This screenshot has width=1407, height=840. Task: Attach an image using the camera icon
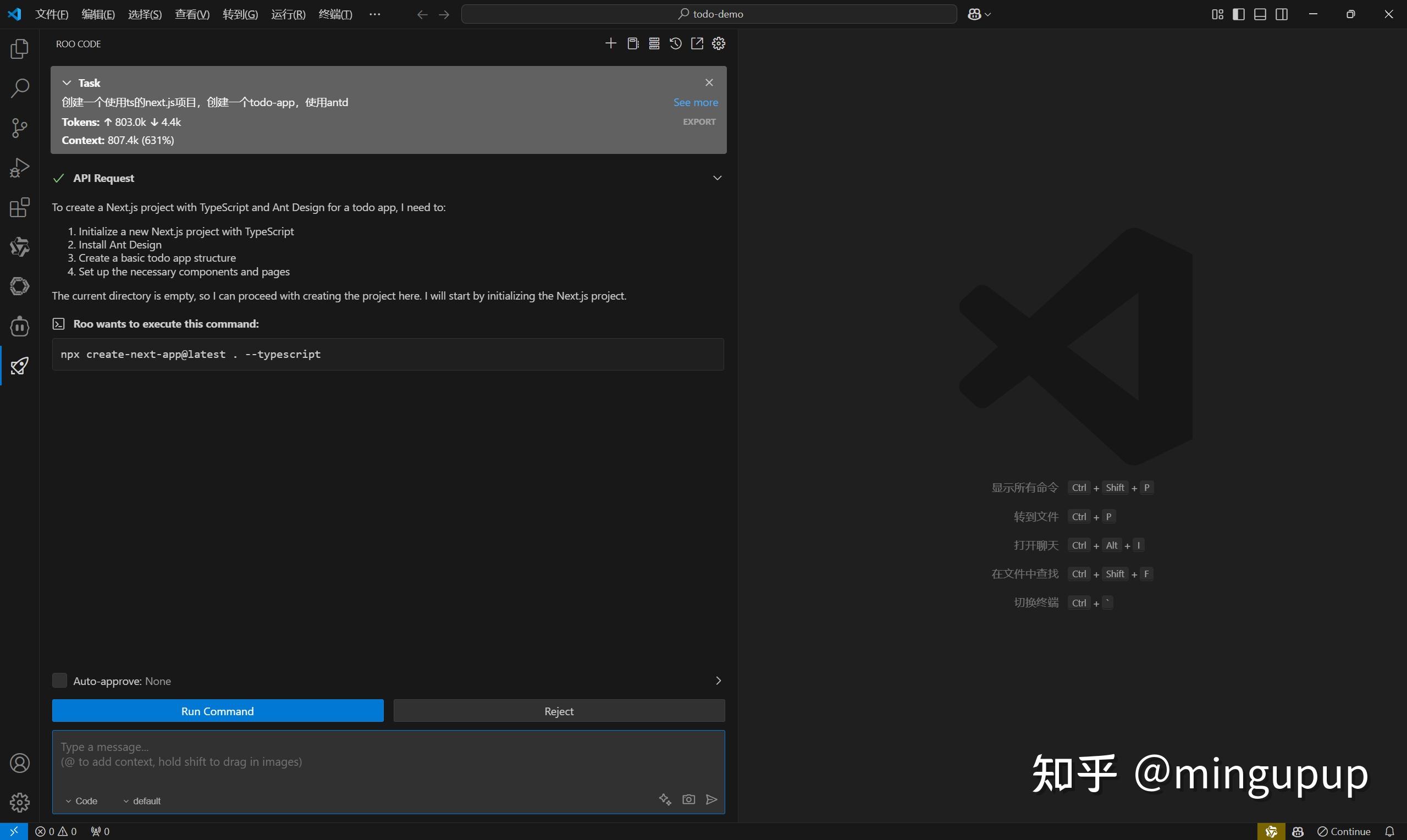click(x=688, y=799)
